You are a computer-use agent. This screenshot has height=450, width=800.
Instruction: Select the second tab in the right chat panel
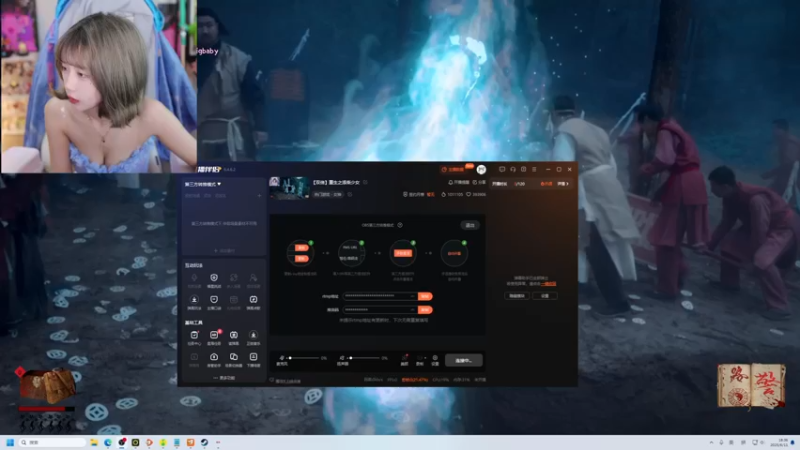519,184
